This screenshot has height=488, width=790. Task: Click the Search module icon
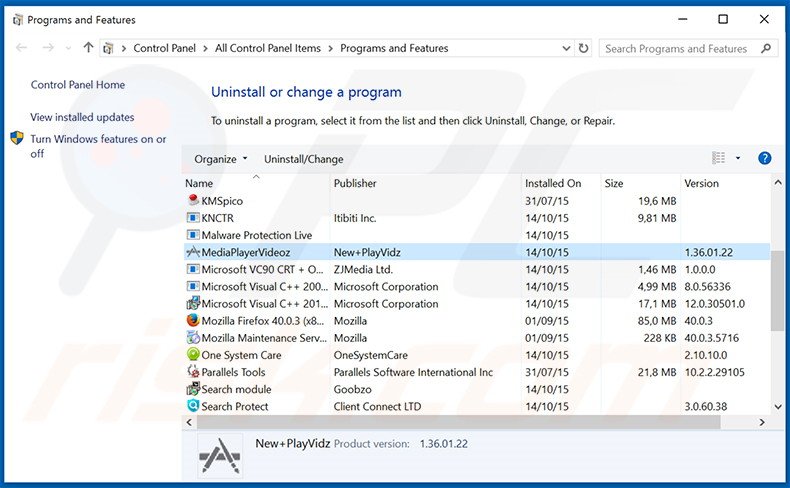tap(193, 389)
